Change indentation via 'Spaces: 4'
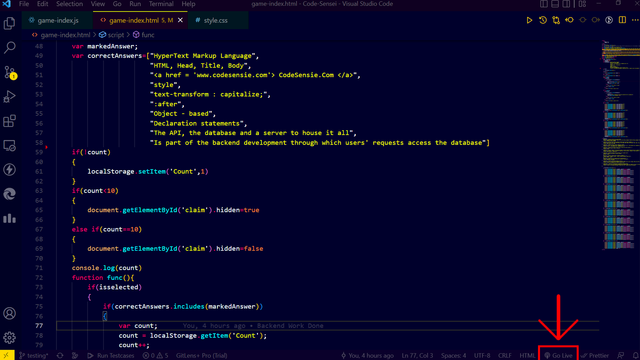Viewport: 640px width, 360px height. pyautogui.click(x=453, y=356)
